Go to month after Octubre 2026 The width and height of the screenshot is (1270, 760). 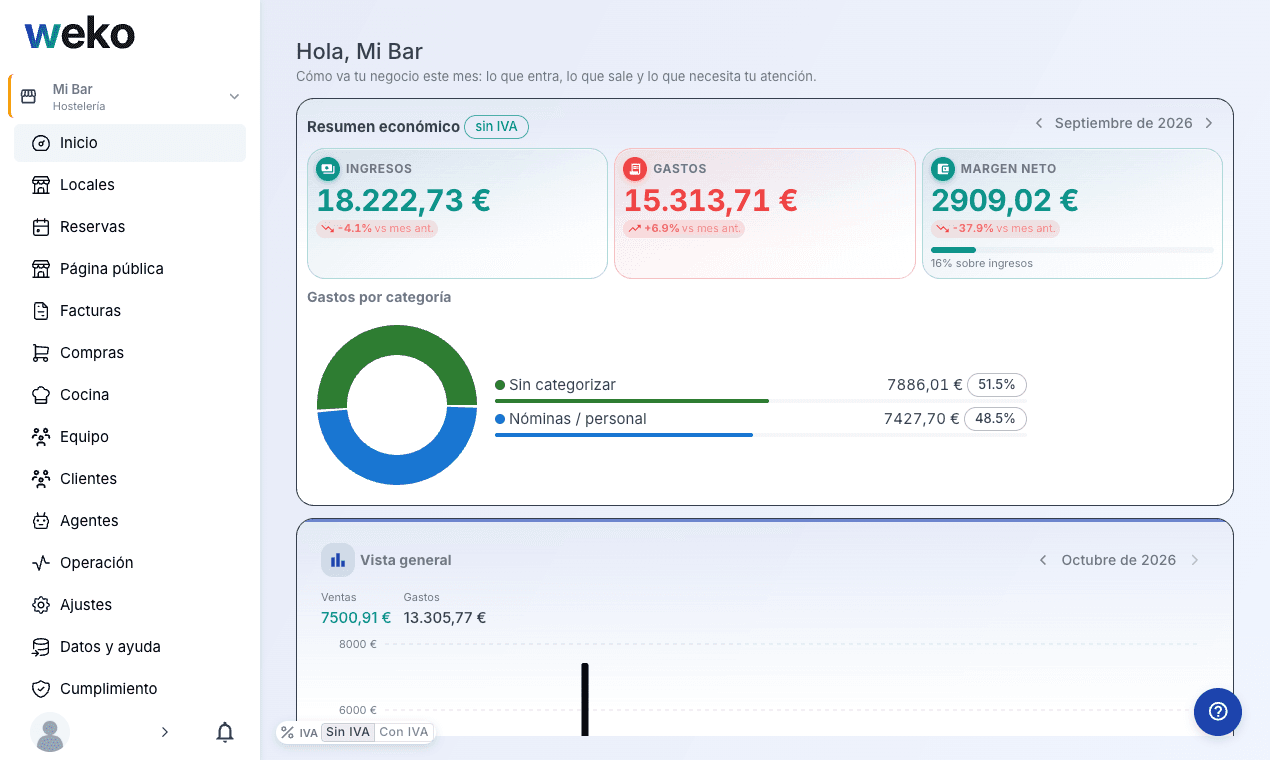click(x=1195, y=560)
